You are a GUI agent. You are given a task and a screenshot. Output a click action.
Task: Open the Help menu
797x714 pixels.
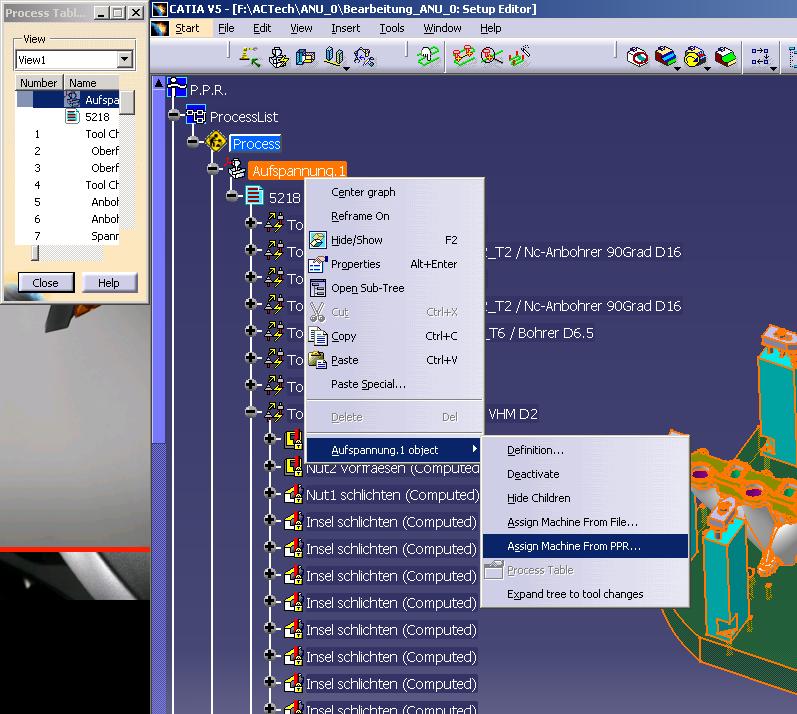click(491, 28)
